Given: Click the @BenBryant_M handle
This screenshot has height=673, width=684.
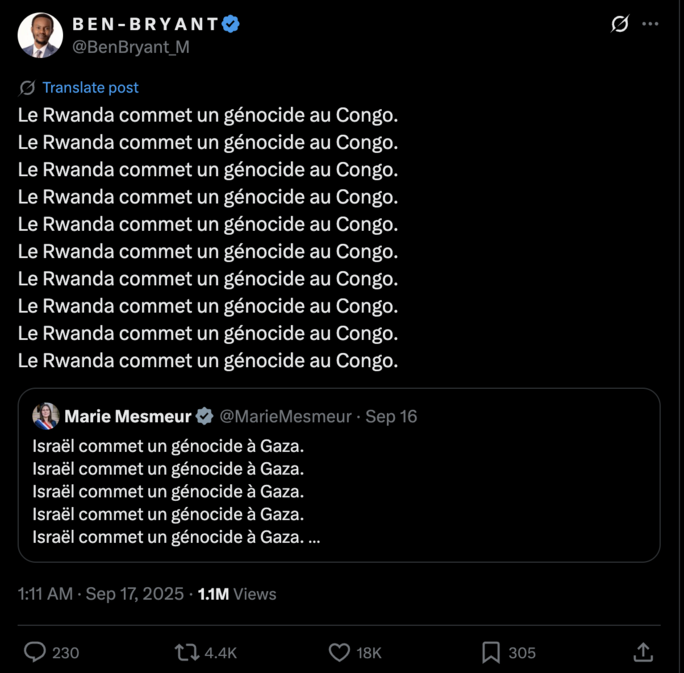Looking at the screenshot, I should pyautogui.click(x=131, y=47).
